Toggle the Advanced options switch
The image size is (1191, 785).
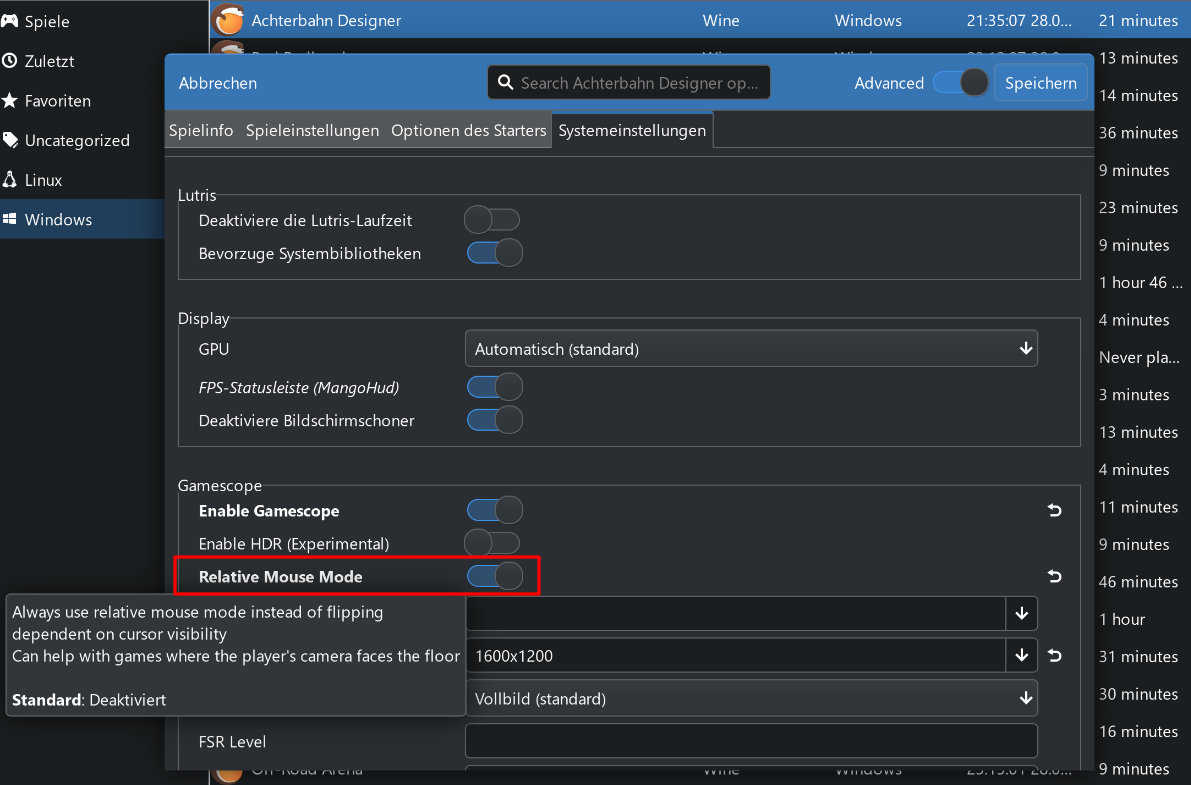[x=960, y=82]
